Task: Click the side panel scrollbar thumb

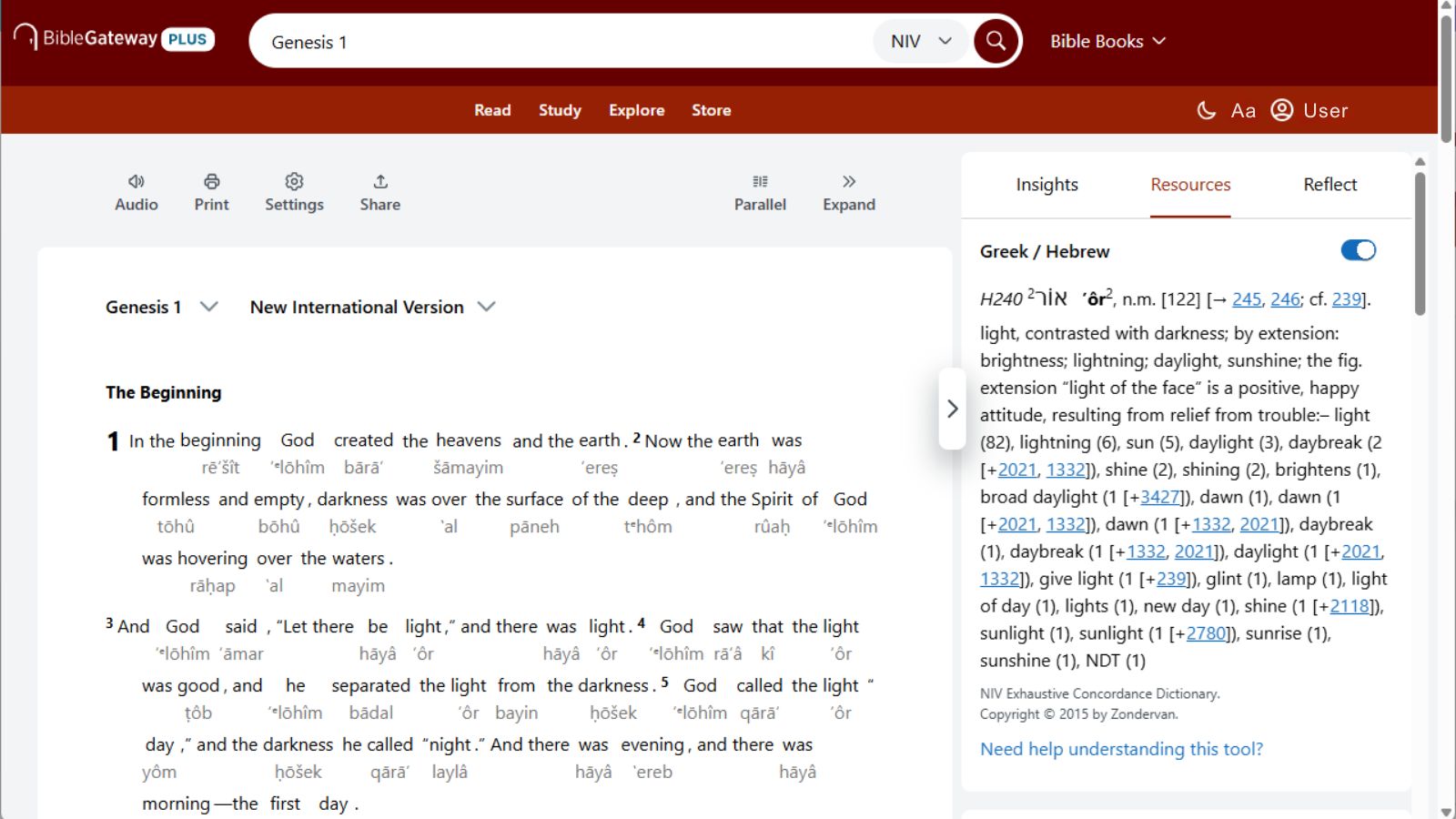Action: pos(1420,244)
